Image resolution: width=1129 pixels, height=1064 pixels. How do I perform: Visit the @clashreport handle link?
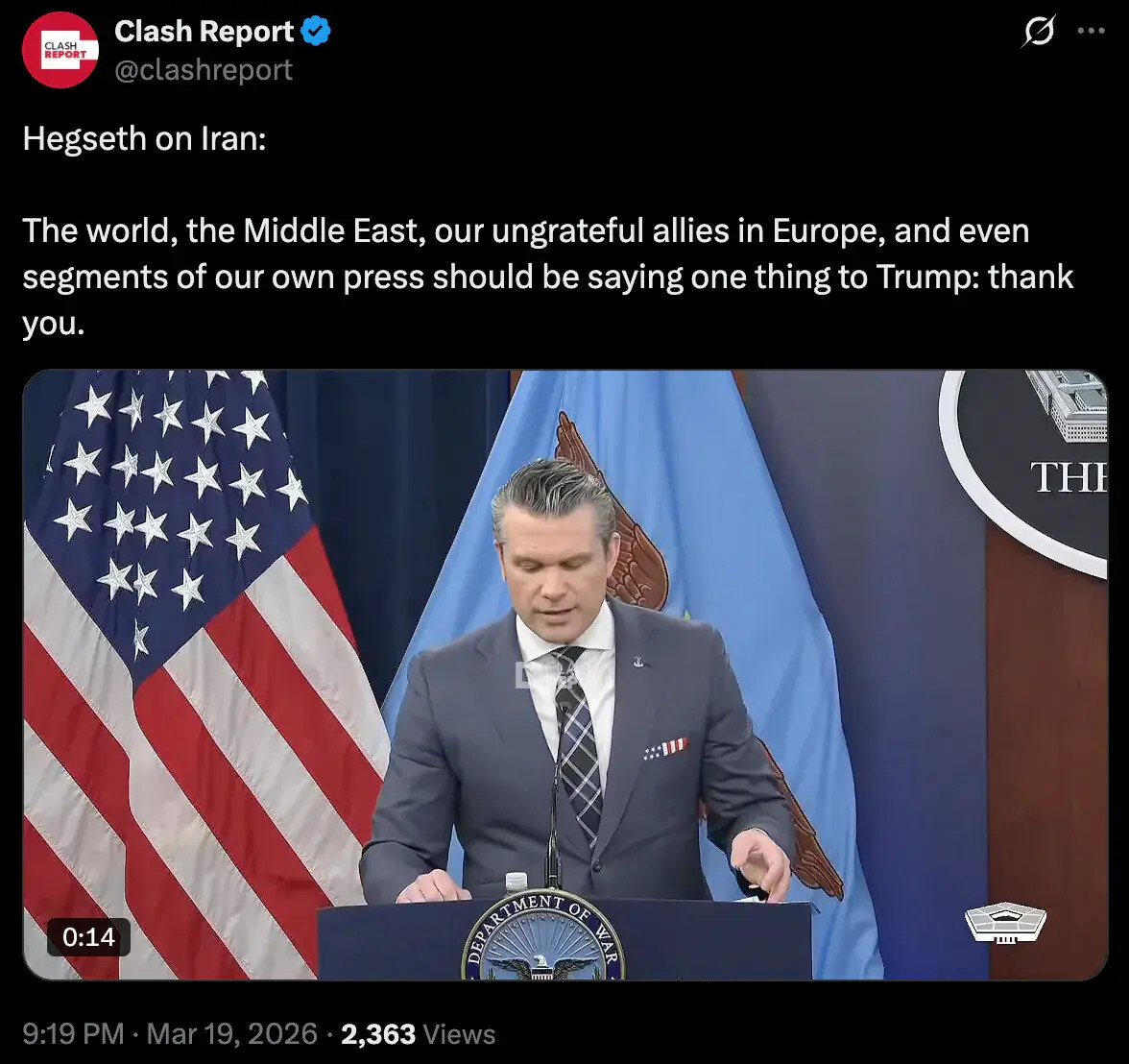pos(204,70)
